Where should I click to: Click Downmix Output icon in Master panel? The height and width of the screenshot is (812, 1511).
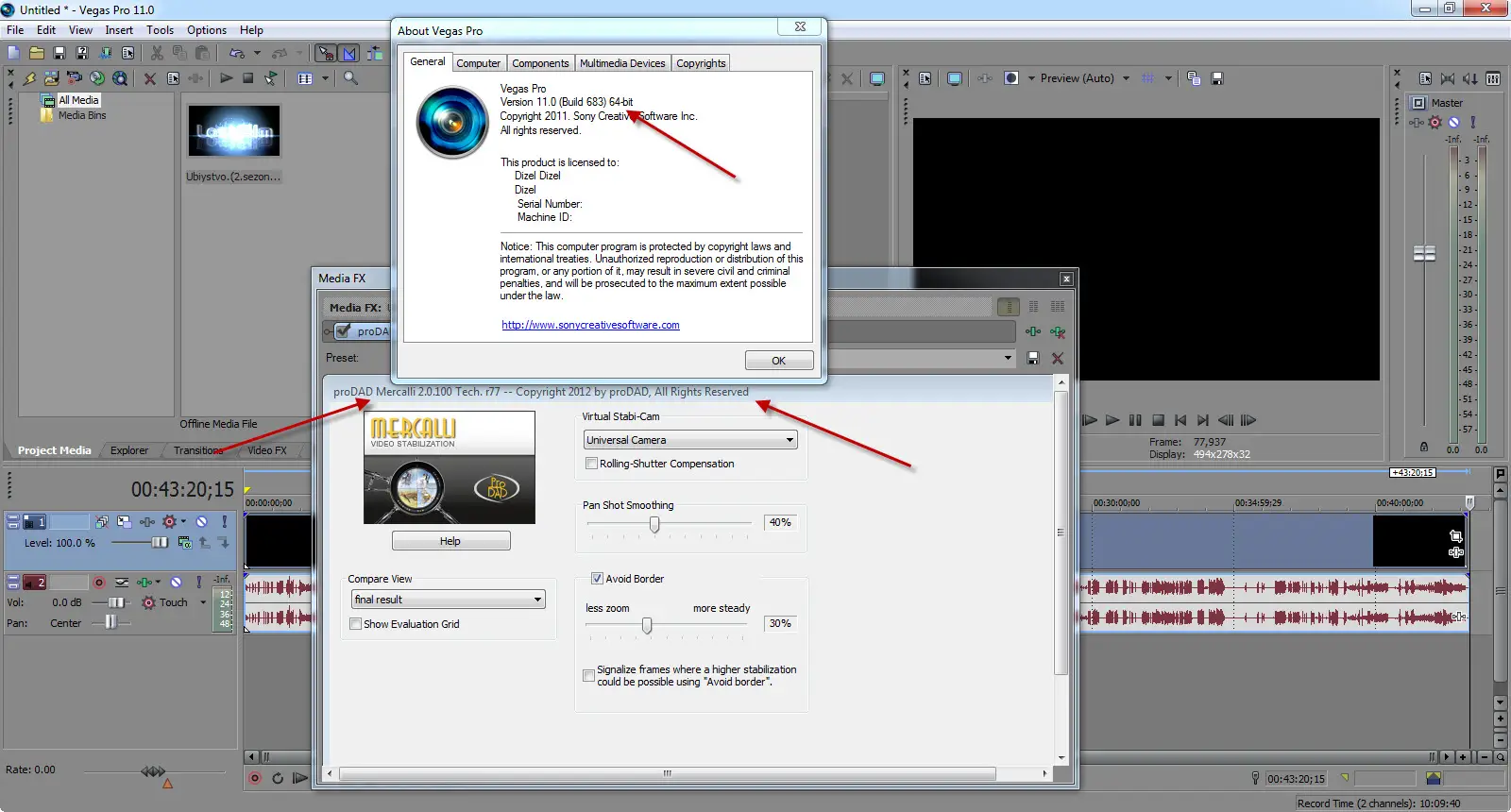pos(1449,78)
